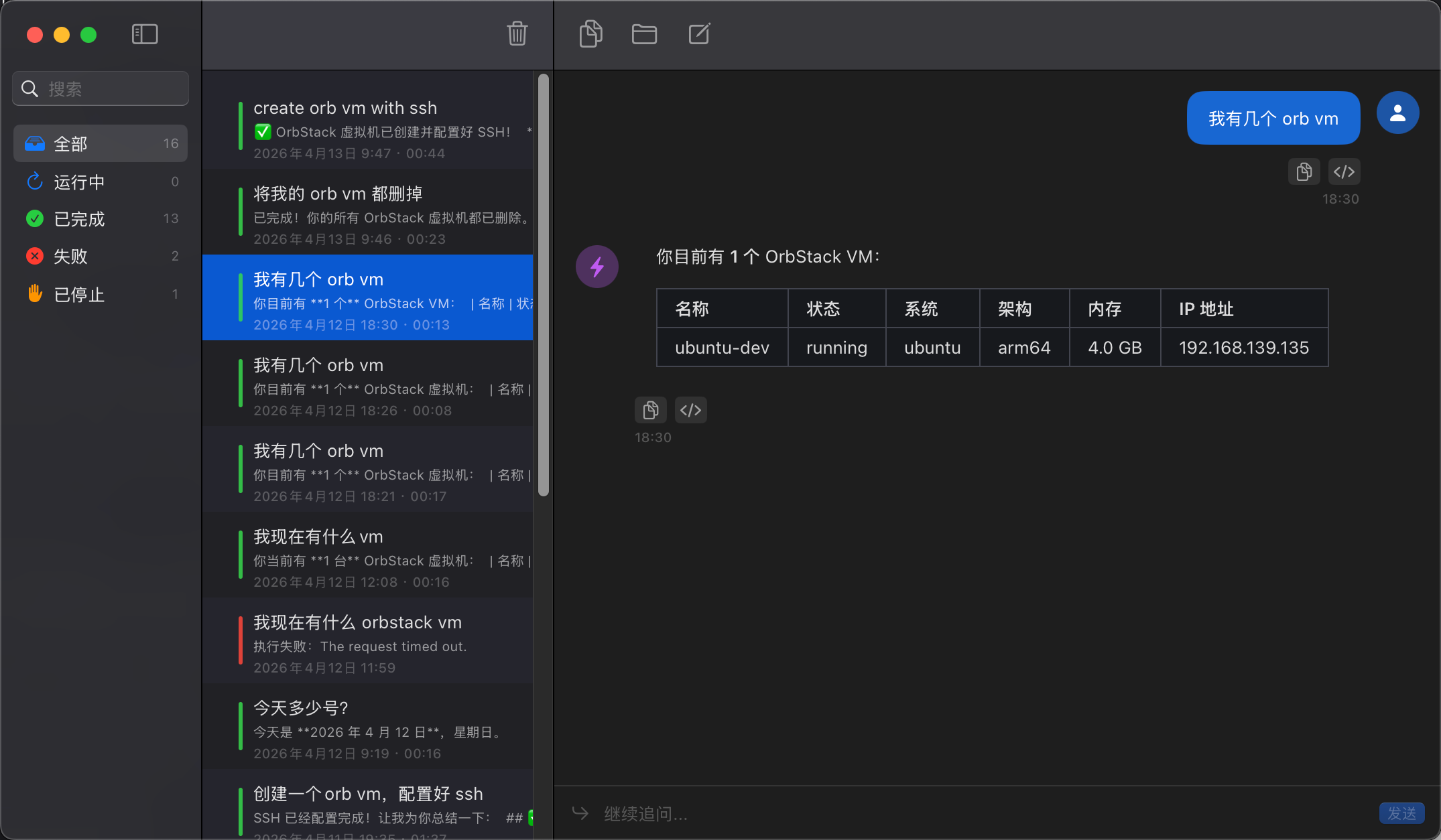Click the '架构' table header
1441x840 pixels.
pyautogui.click(x=1024, y=309)
